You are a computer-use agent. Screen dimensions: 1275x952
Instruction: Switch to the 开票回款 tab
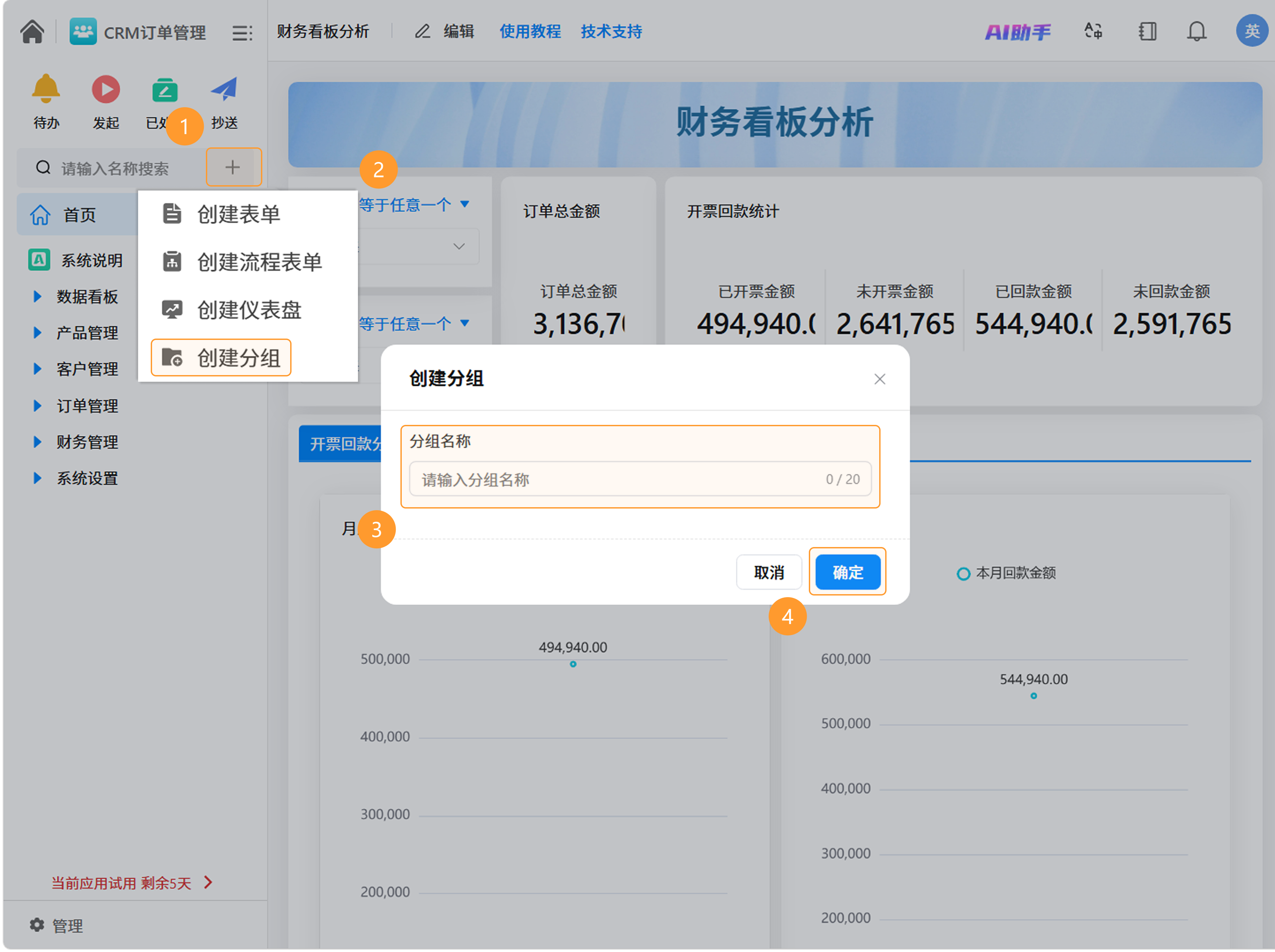(341, 443)
